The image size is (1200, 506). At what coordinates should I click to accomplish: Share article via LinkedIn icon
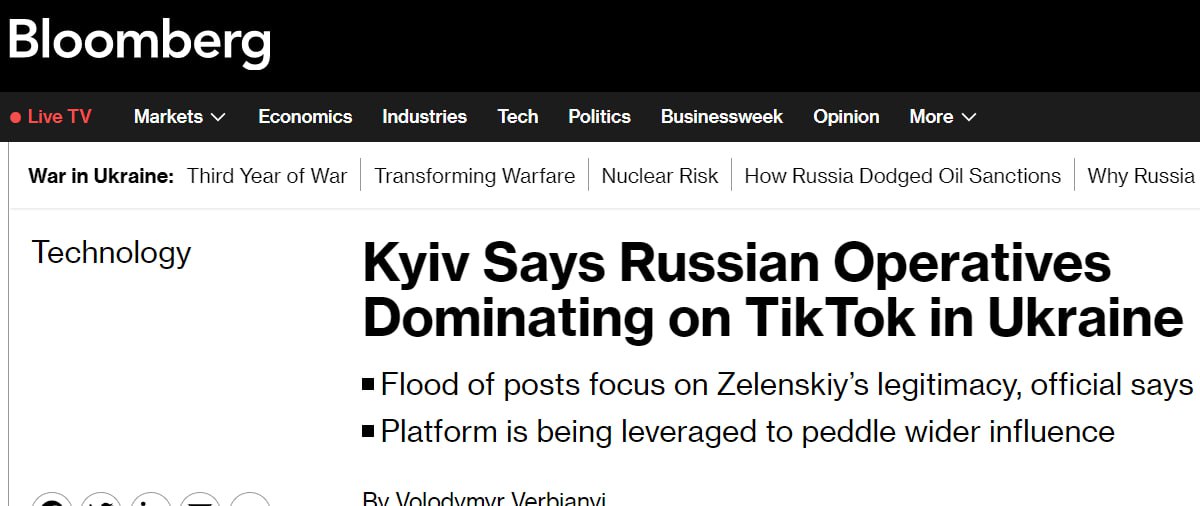[150, 502]
